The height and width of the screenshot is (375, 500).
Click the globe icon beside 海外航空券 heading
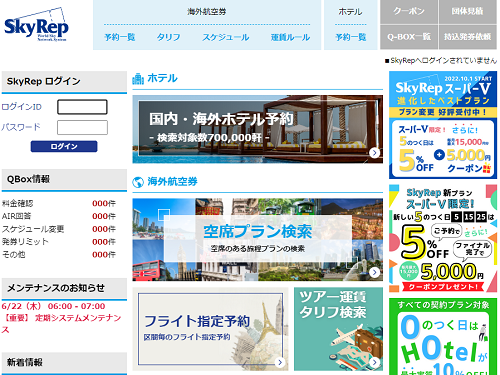(138, 182)
